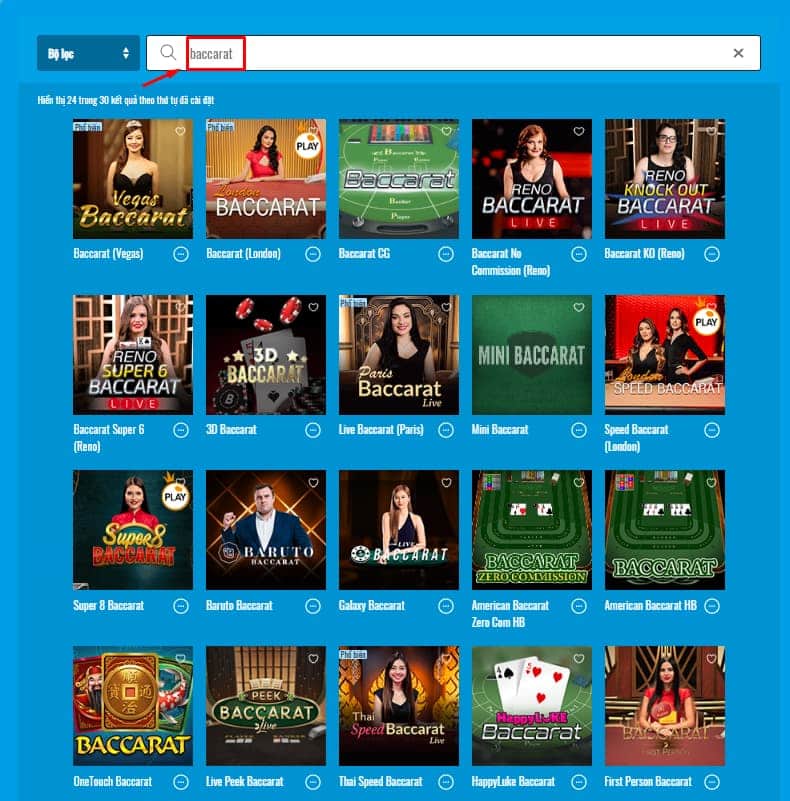Favorite Baccarat CG with the heart icon

tap(446, 131)
